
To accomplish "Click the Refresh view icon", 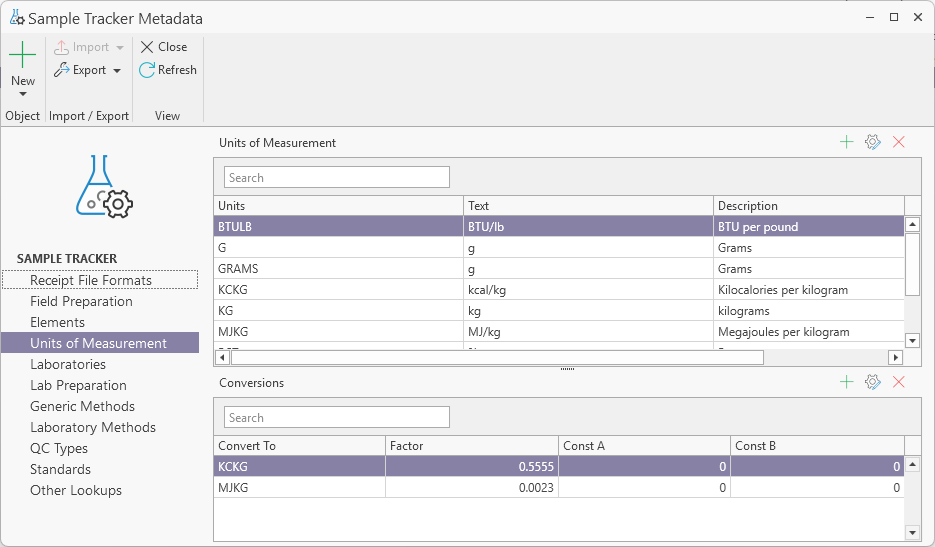I will [x=147, y=70].
